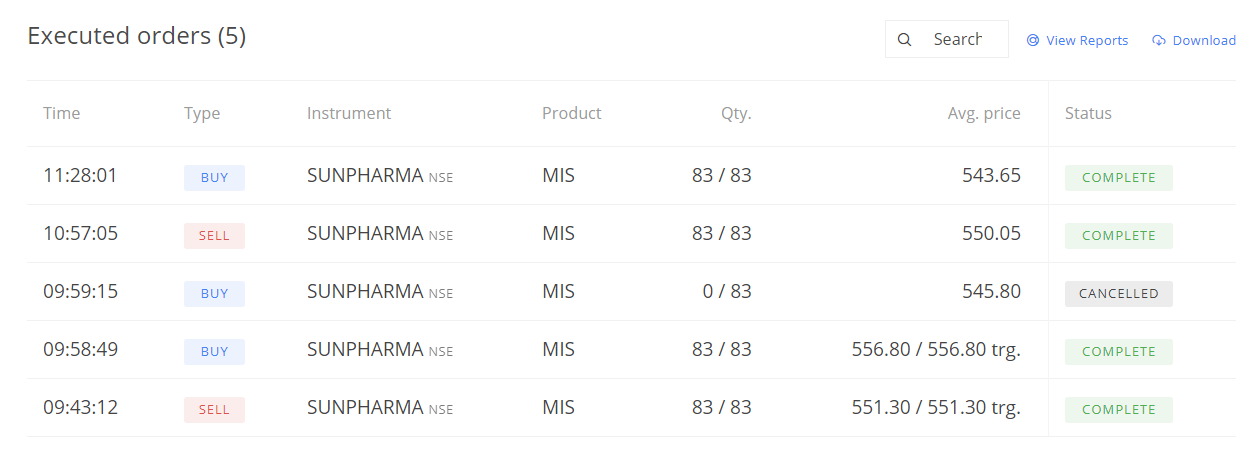Click the Download cloud icon

tap(1159, 41)
